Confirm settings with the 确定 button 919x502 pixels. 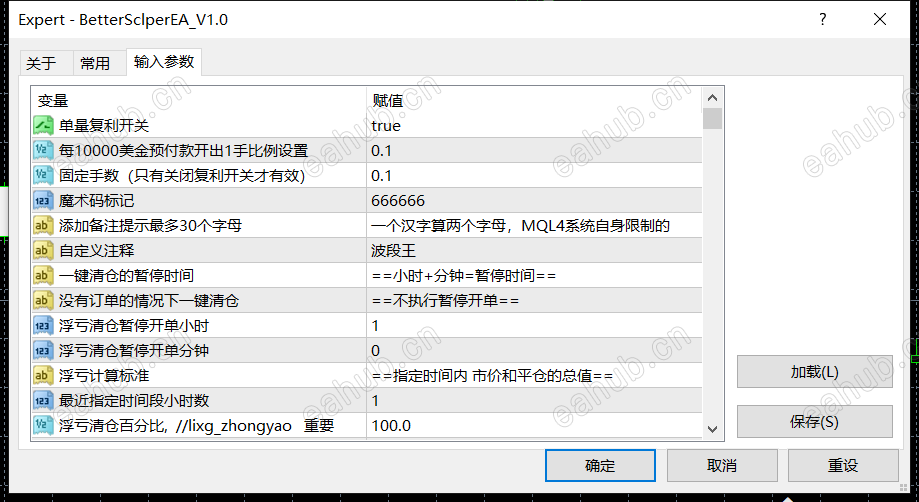coord(600,466)
